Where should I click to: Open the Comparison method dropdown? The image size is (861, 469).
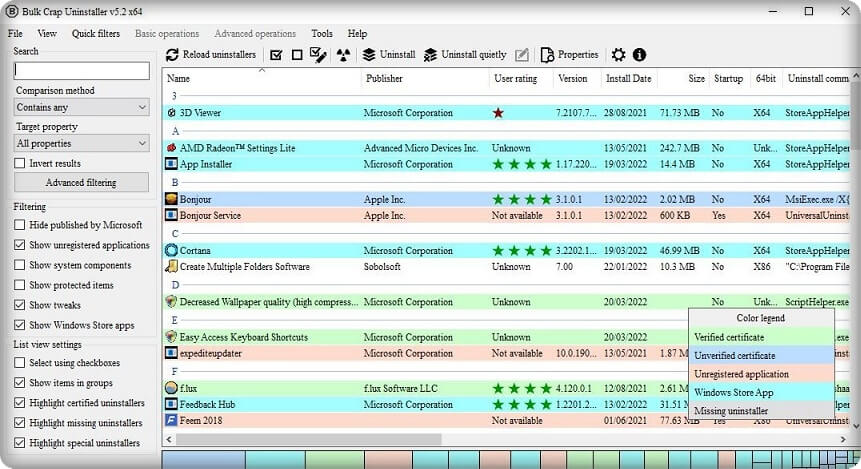point(81,107)
